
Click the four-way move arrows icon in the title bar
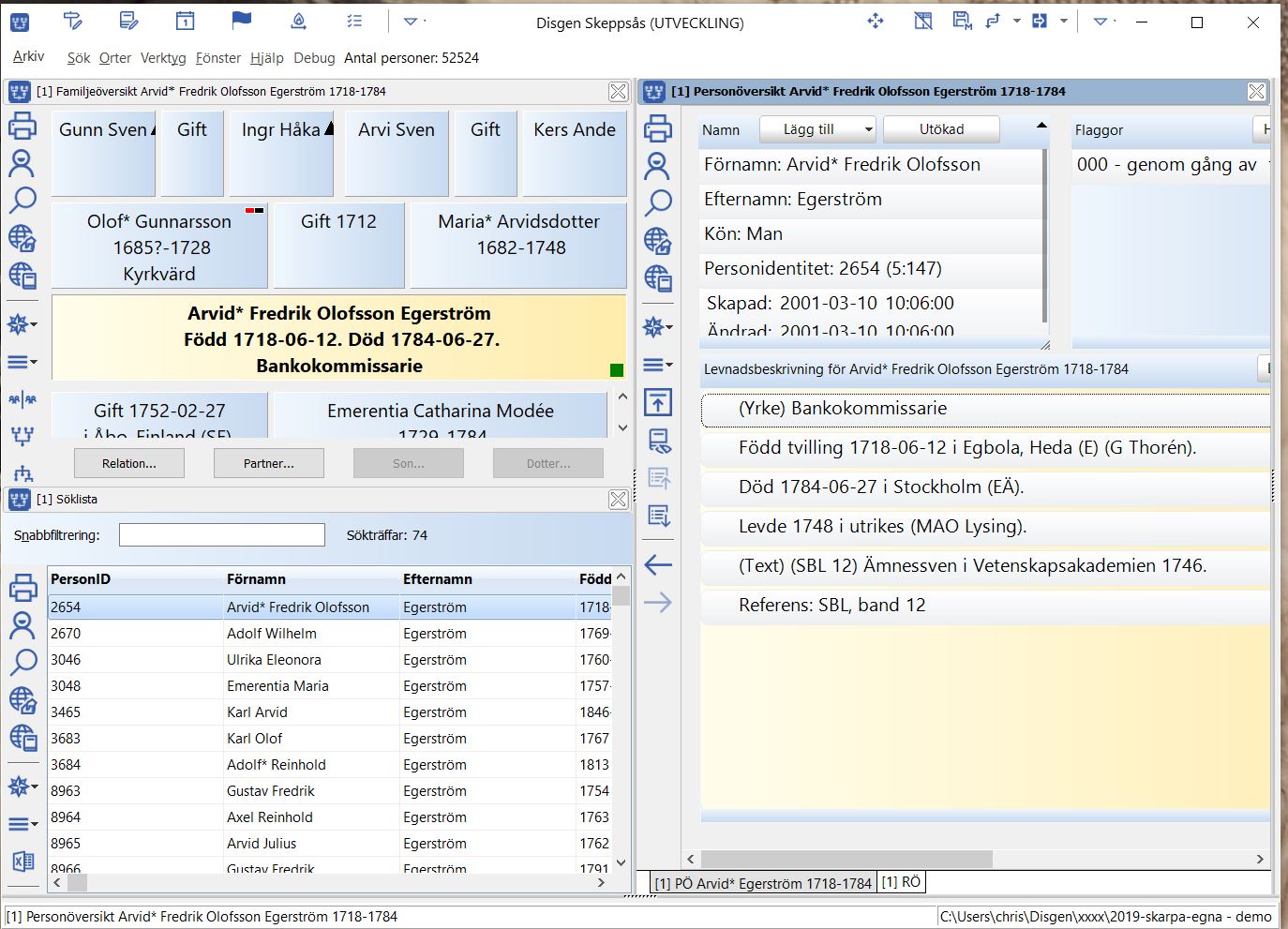876,21
